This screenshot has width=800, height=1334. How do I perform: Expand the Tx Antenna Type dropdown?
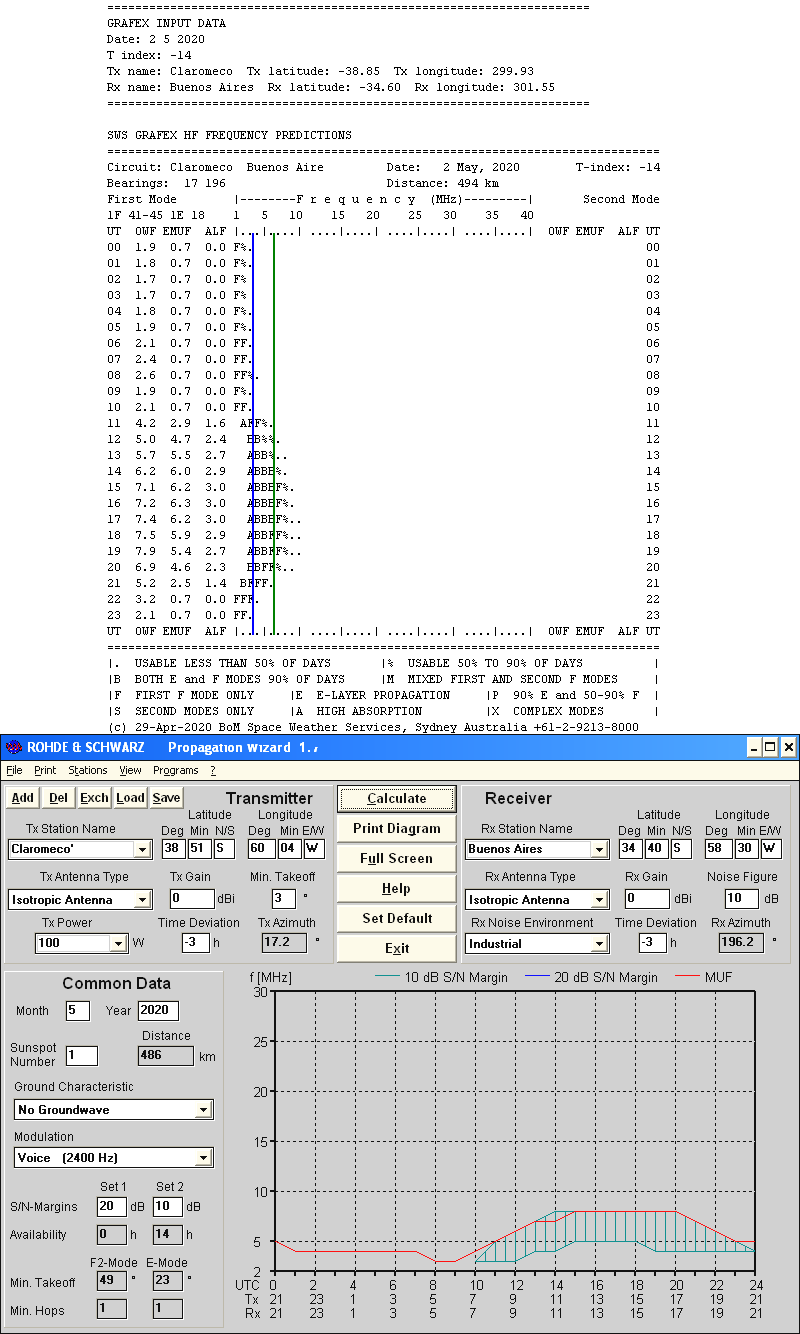click(142, 899)
